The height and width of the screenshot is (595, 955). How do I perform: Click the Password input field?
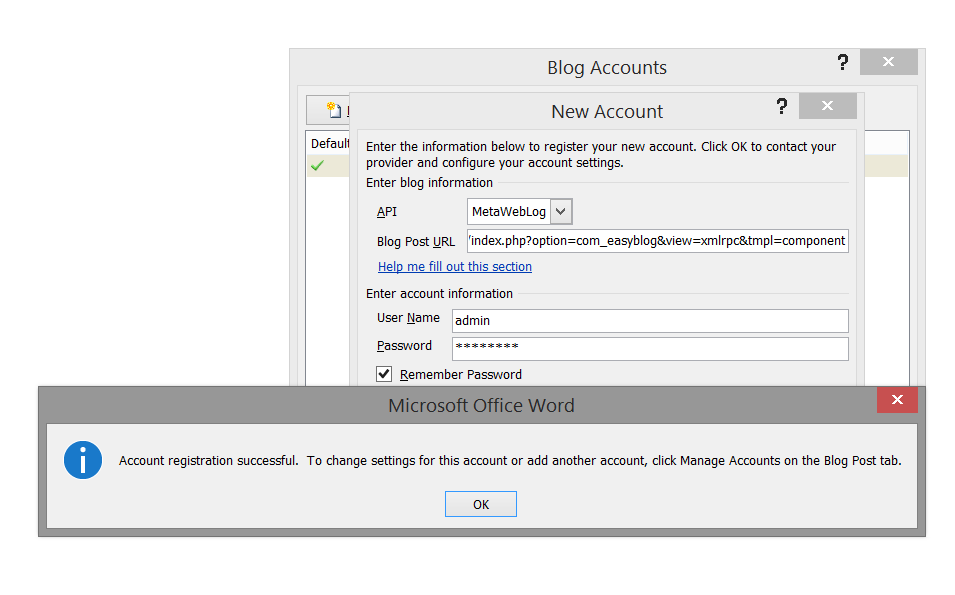[x=650, y=348]
